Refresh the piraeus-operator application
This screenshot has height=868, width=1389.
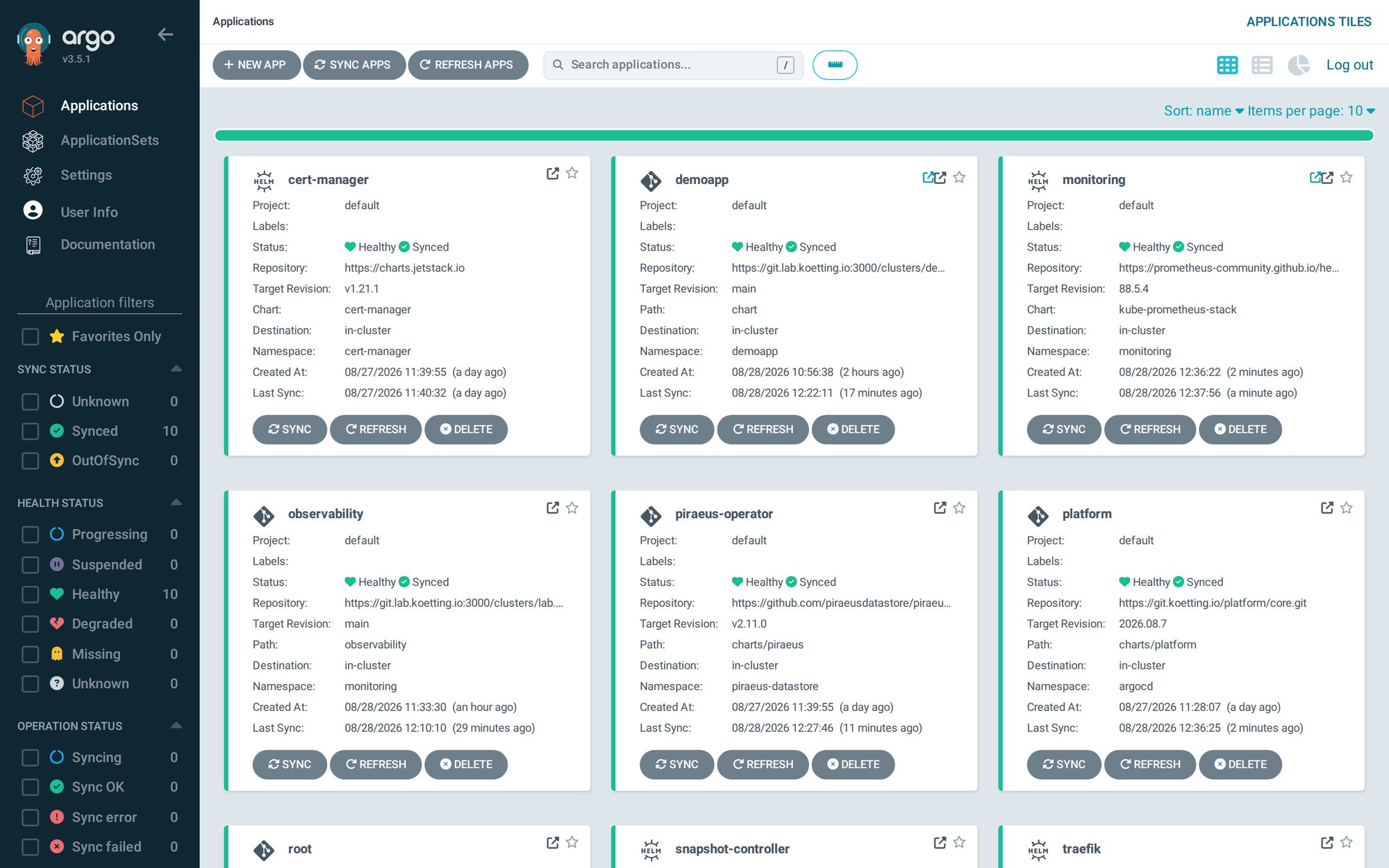coord(763,764)
